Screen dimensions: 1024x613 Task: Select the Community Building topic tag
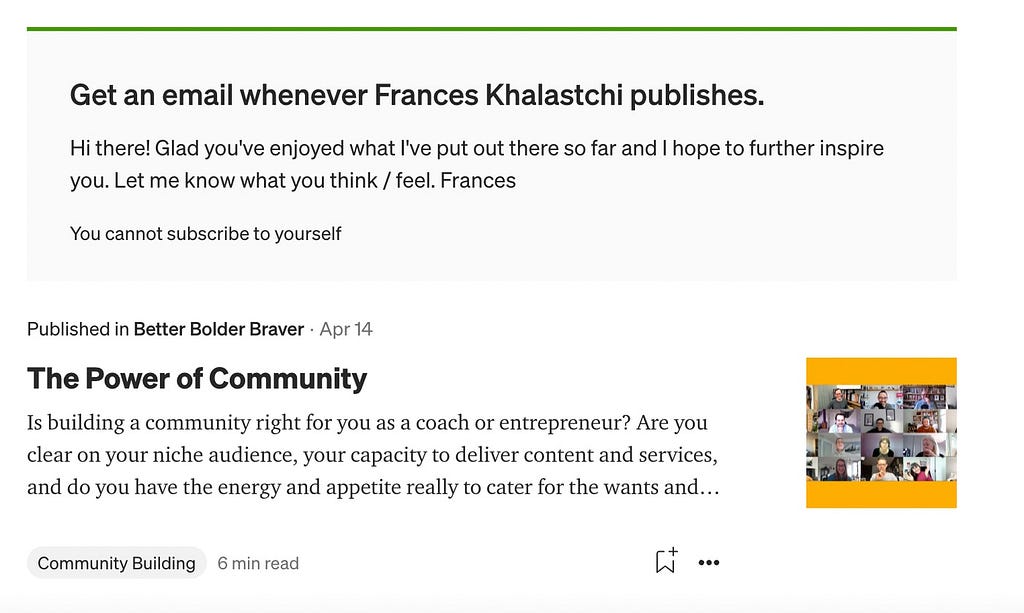point(116,563)
